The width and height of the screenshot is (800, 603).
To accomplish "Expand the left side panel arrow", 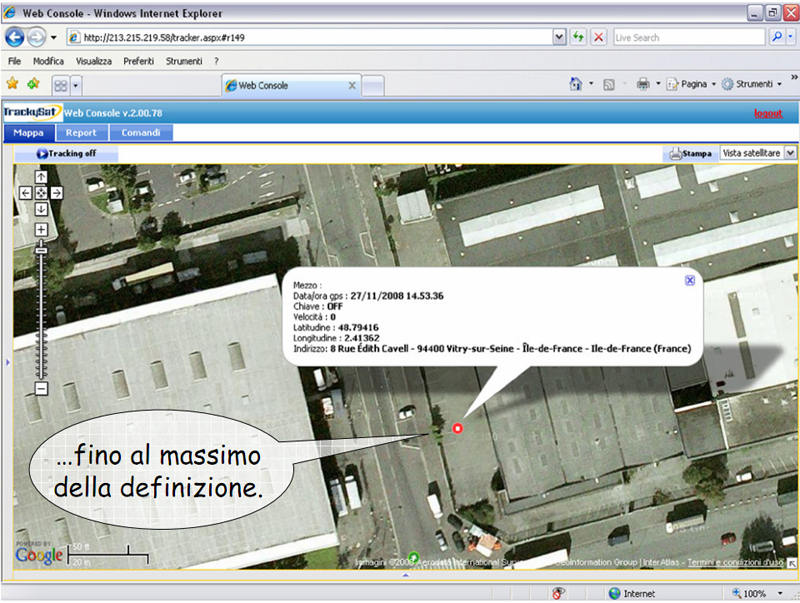I will pos(7,363).
